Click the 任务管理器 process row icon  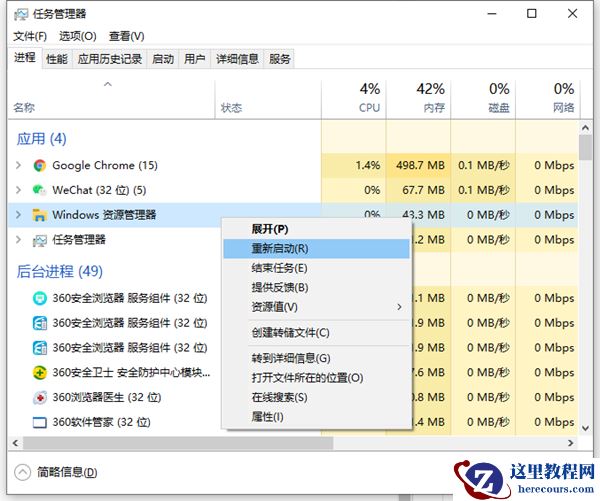40,240
